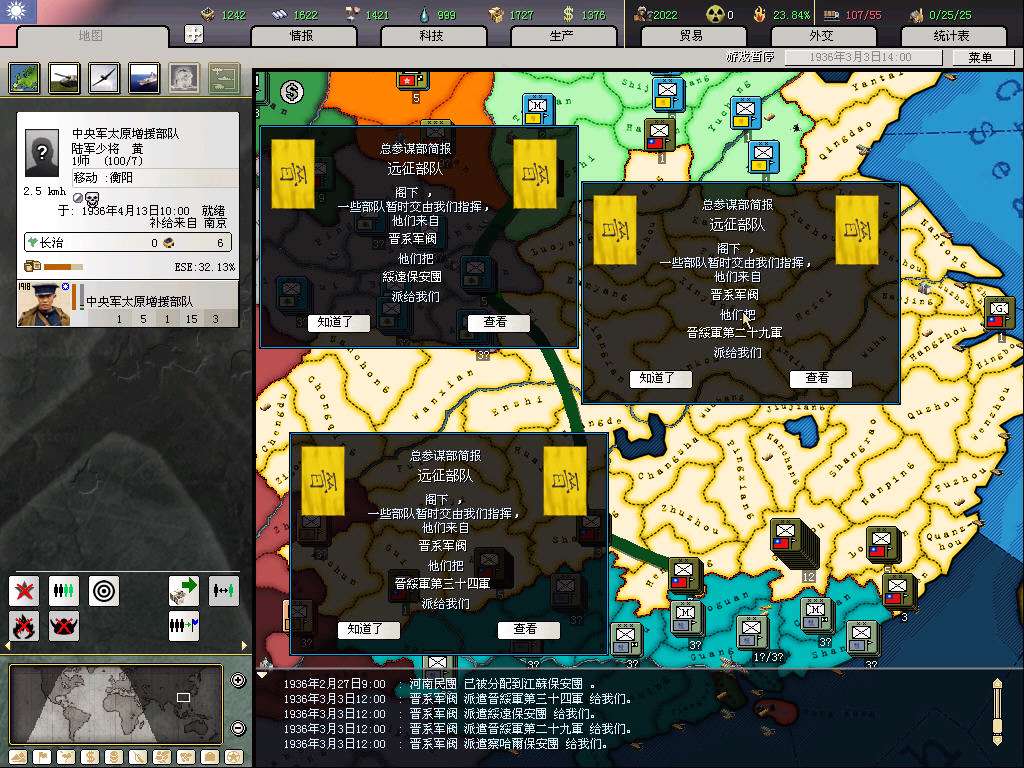Image resolution: width=1024 pixels, height=768 pixels.
Task: Open the 情报 intelligence tab
Action: tap(302, 36)
